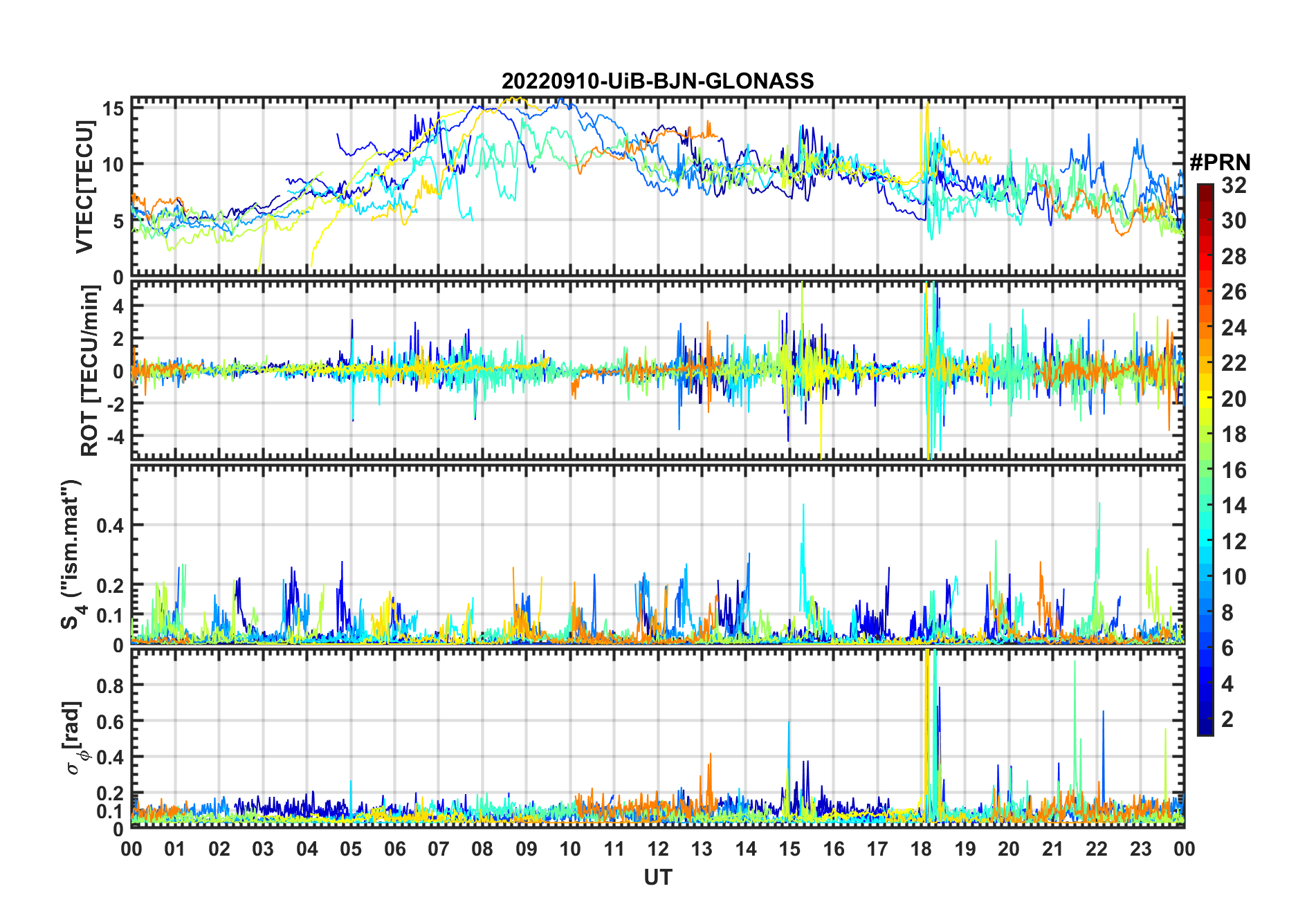
Task: Click the 18 hour tick on UT axis
Action: [921, 849]
